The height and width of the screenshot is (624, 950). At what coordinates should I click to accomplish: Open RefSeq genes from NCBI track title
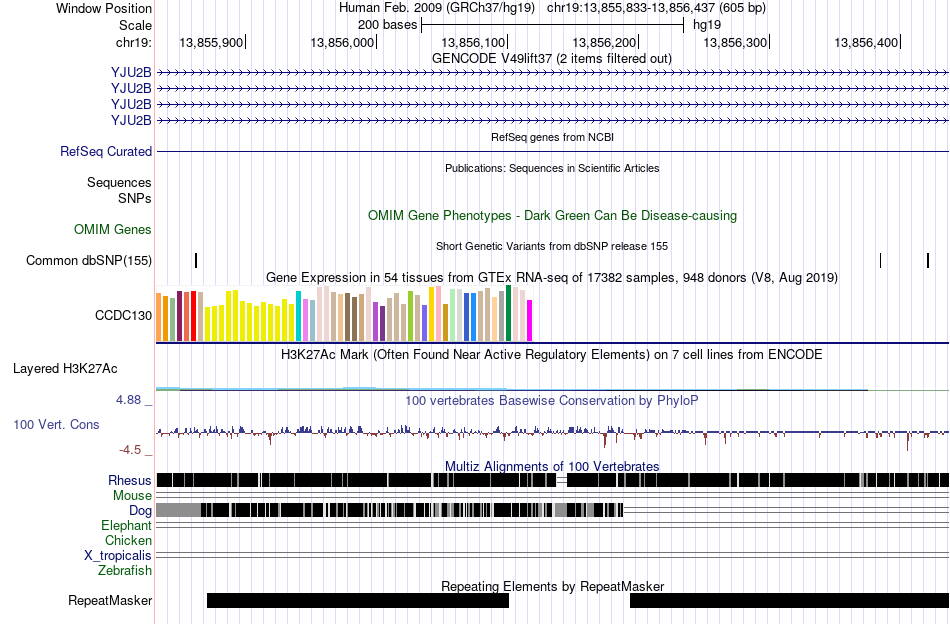(x=552, y=137)
